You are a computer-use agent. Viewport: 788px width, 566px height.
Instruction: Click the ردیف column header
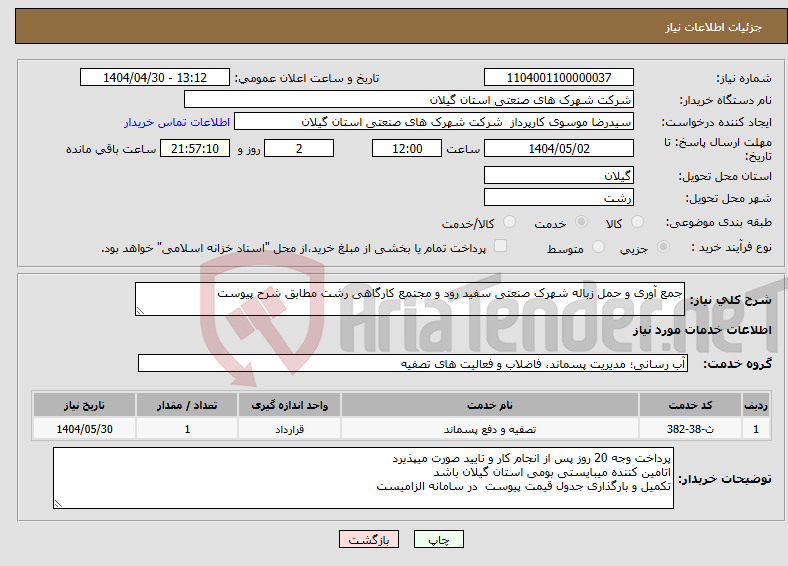[x=756, y=405]
